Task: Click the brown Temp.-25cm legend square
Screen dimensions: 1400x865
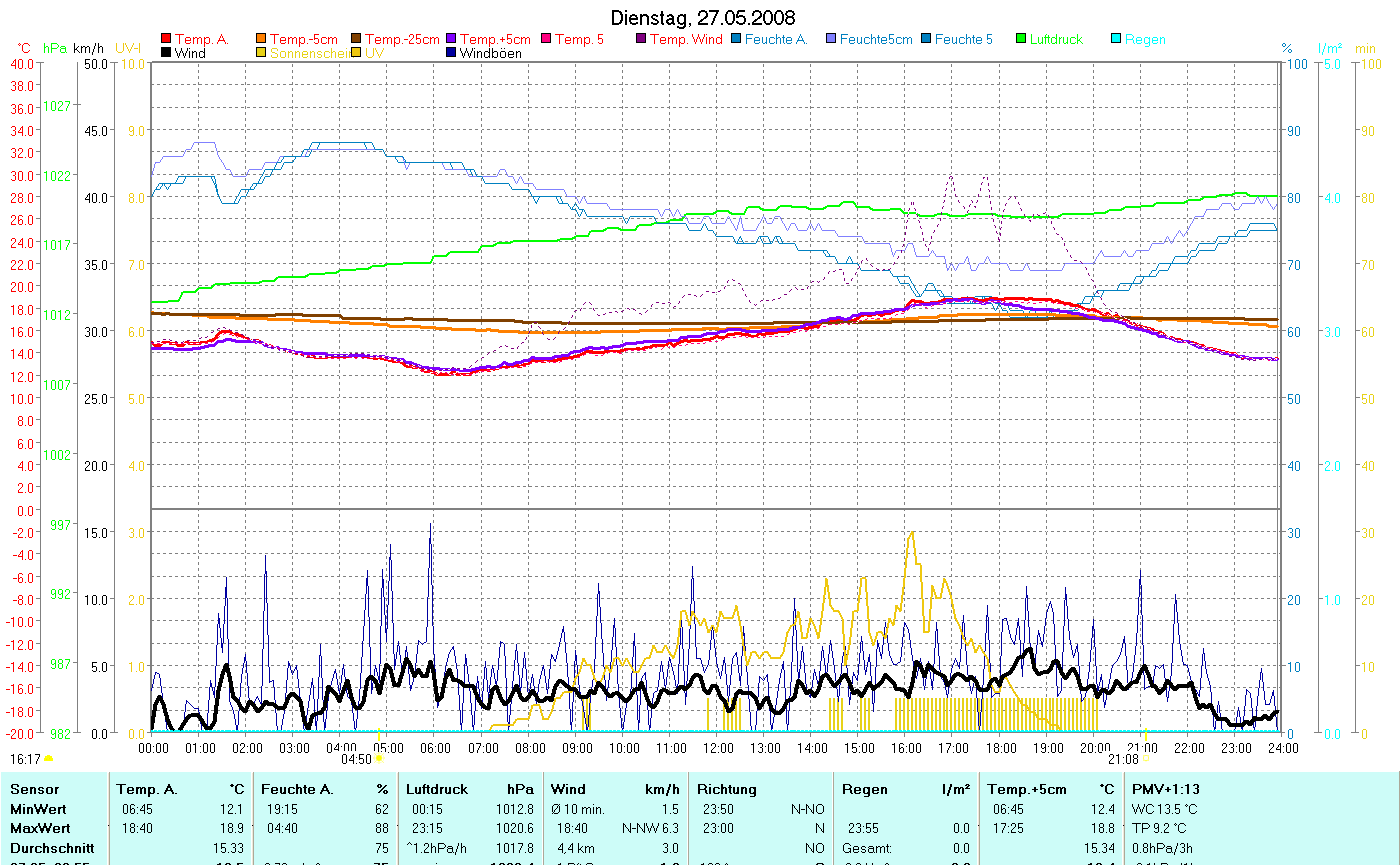Action: click(x=357, y=39)
